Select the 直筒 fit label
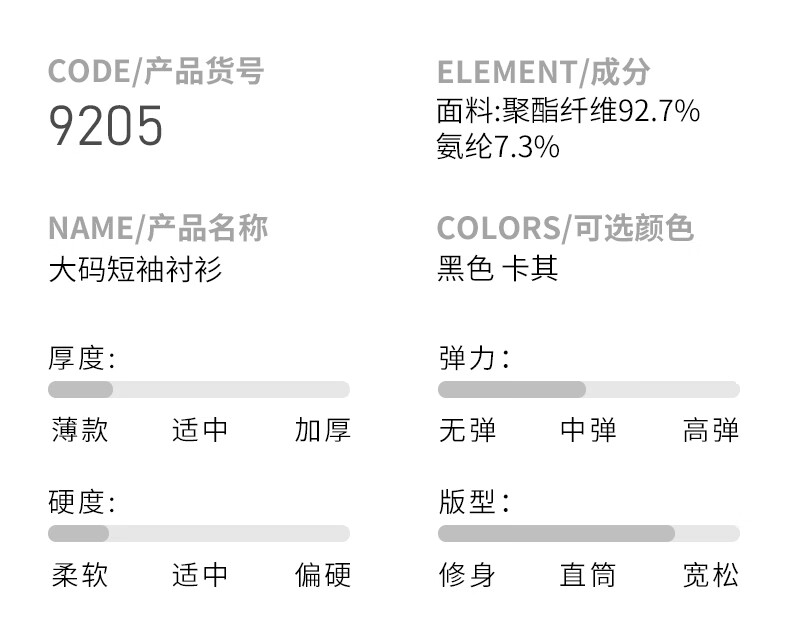The height and width of the screenshot is (632, 790). tap(588, 575)
